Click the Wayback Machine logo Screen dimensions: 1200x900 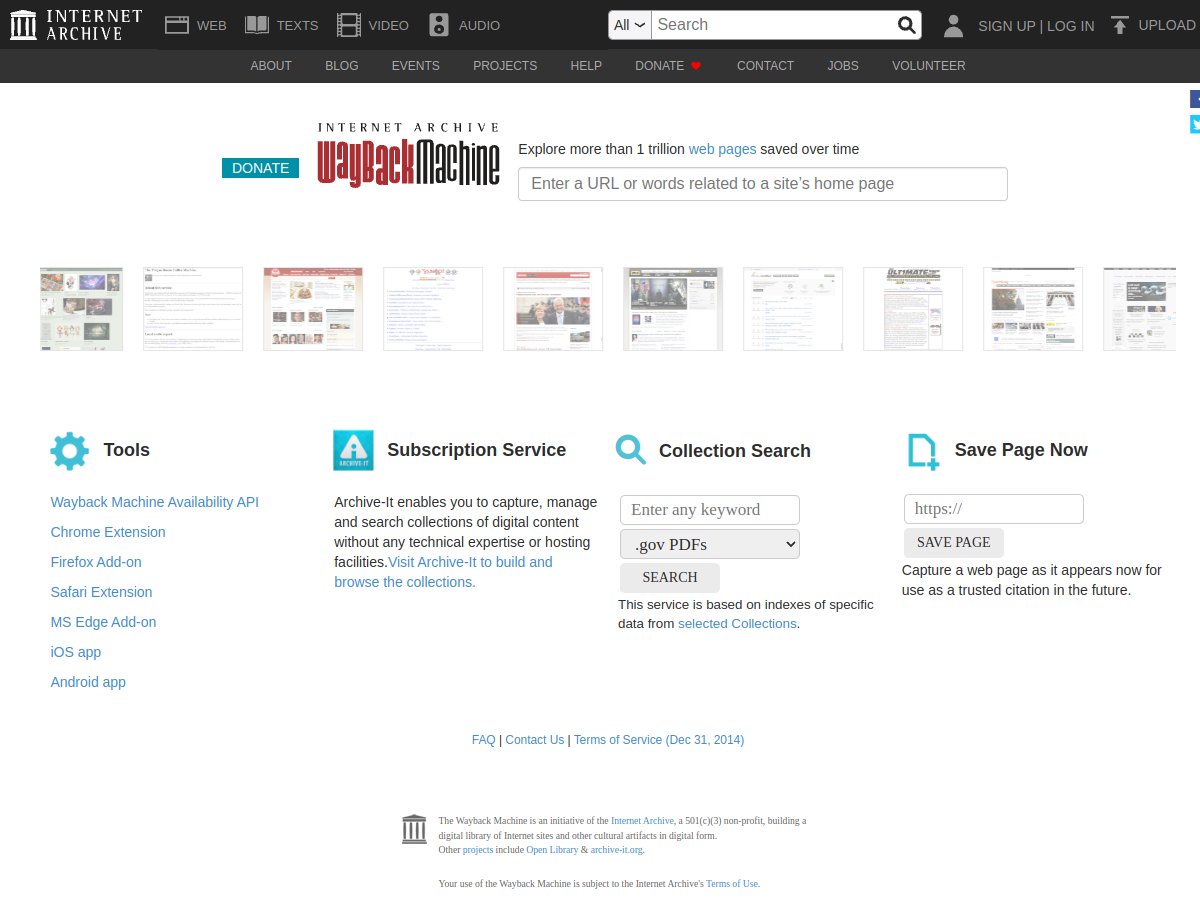coord(408,154)
